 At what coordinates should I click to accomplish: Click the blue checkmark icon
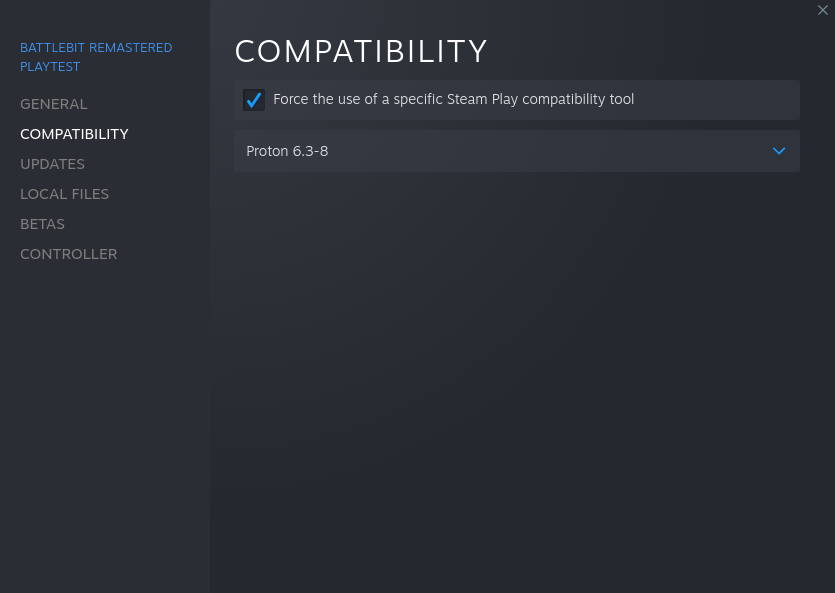[x=254, y=100]
